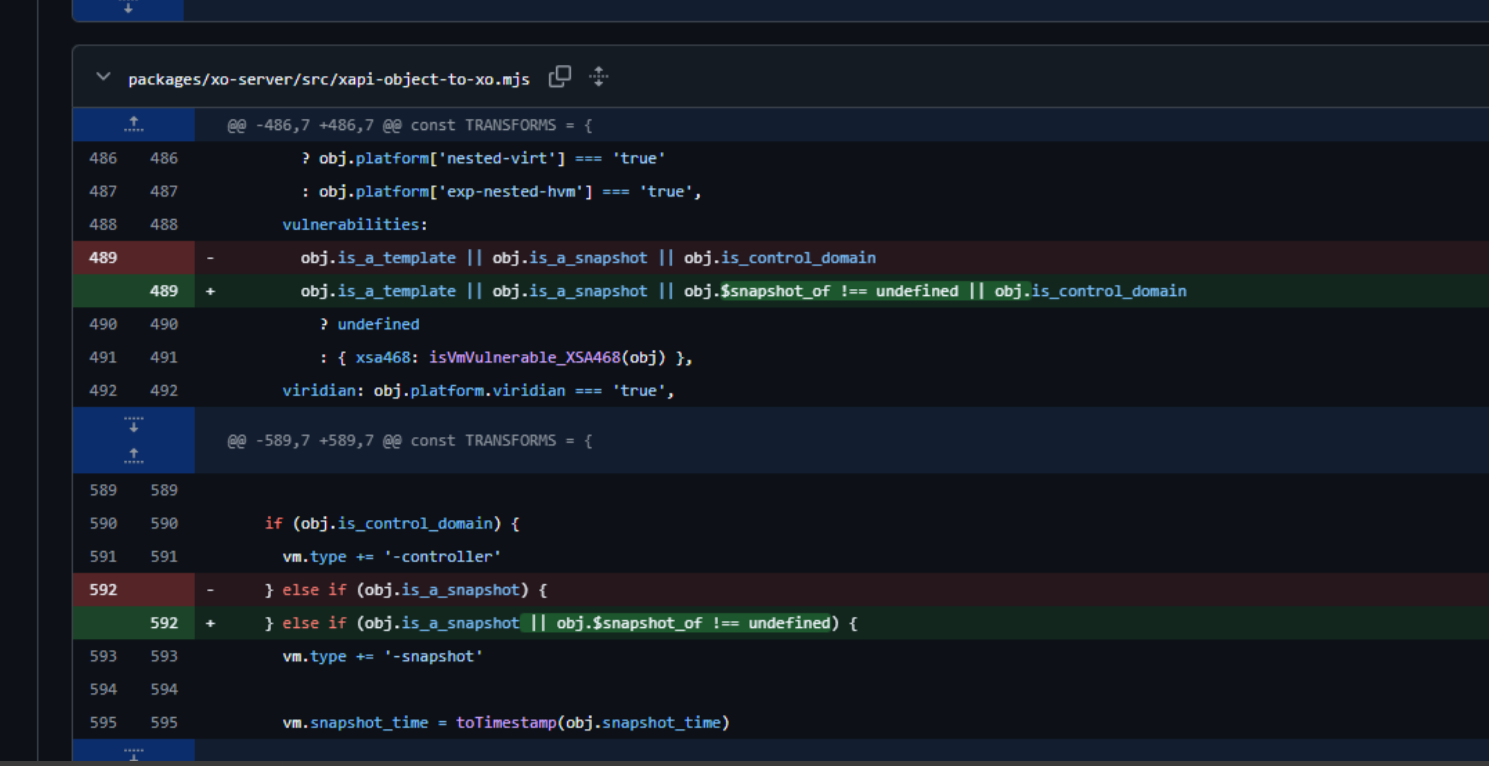Select deleted line number 489
This screenshot has width=1489, height=766.
tap(103, 258)
